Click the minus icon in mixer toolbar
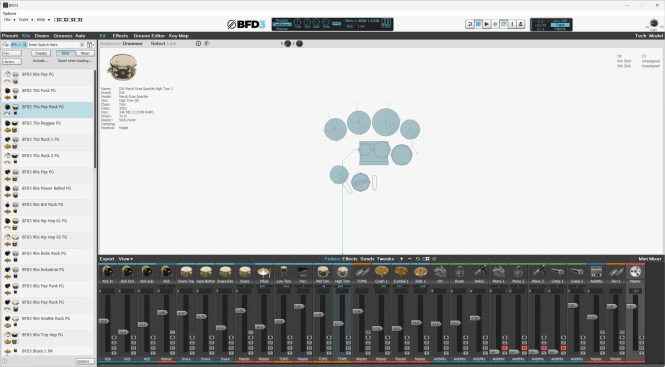The height and width of the screenshot is (367, 665). coord(410,259)
